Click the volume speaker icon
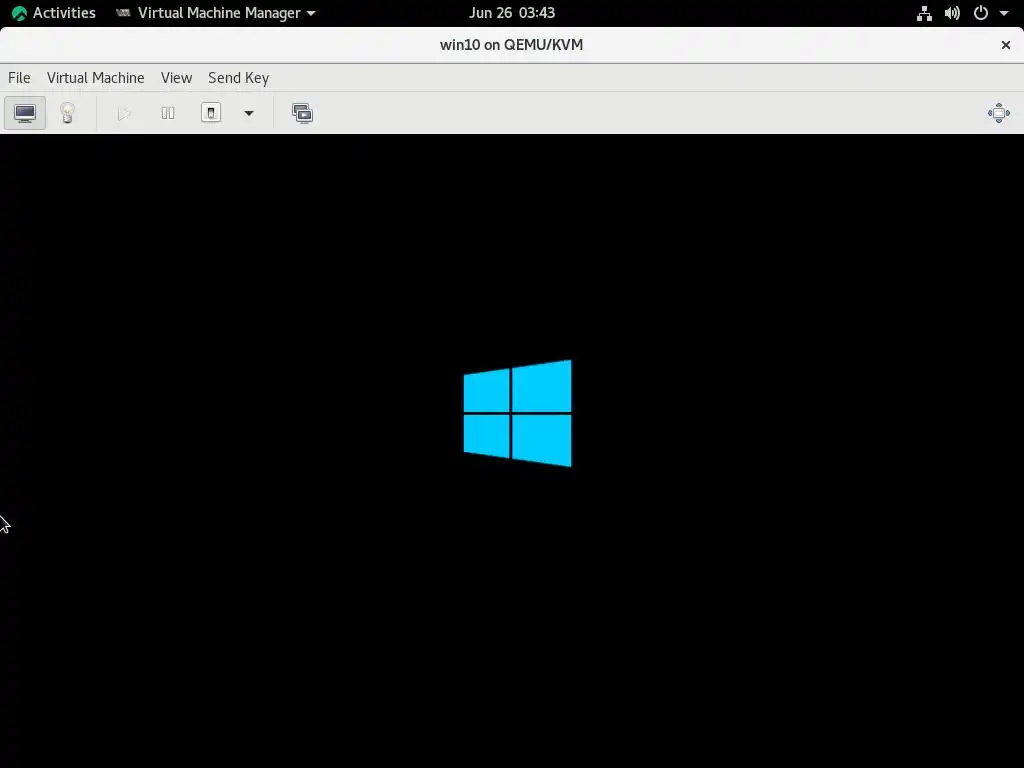The height and width of the screenshot is (768, 1024). click(x=952, y=13)
